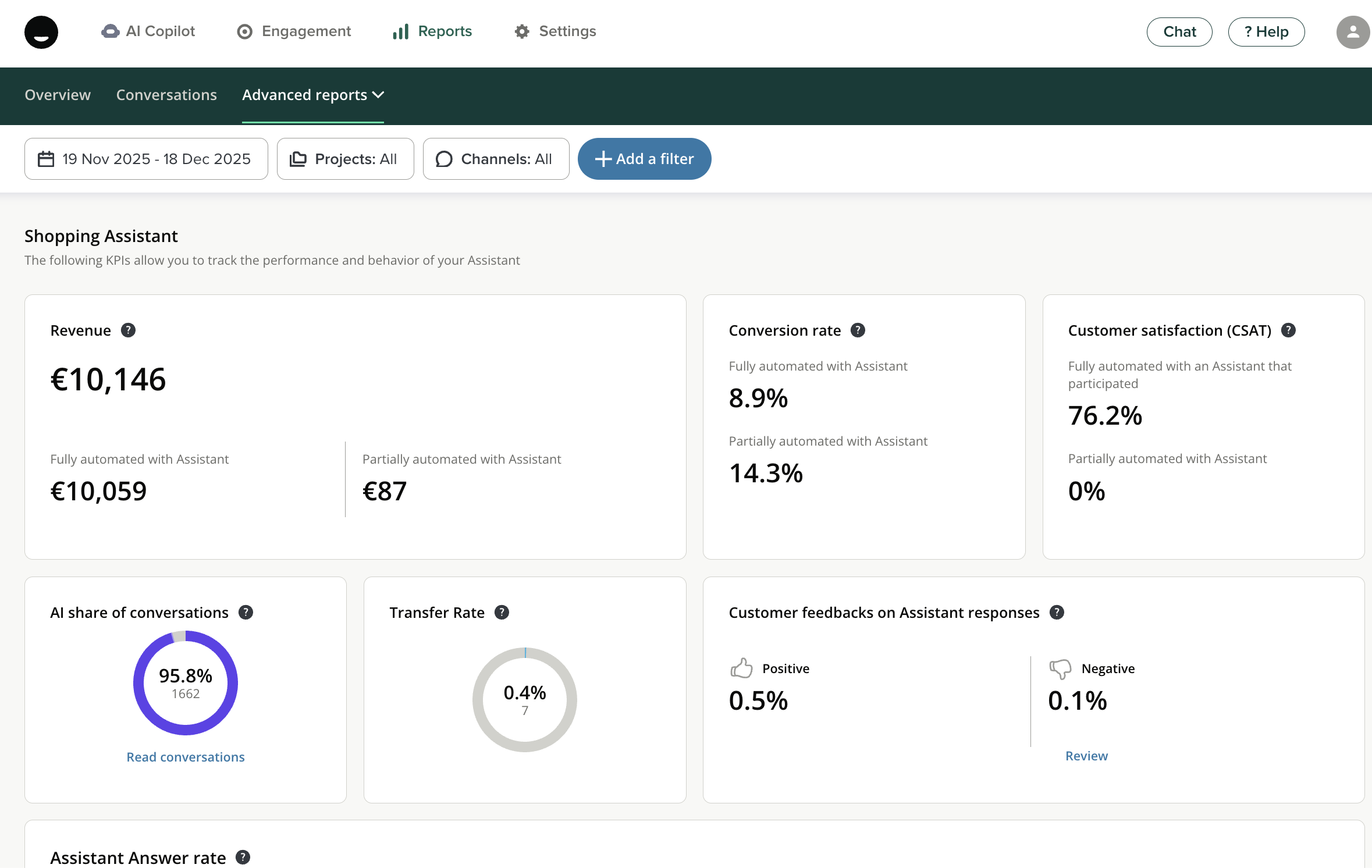The height and width of the screenshot is (868, 1372).
Task: Open the date range picker
Action: point(146,159)
